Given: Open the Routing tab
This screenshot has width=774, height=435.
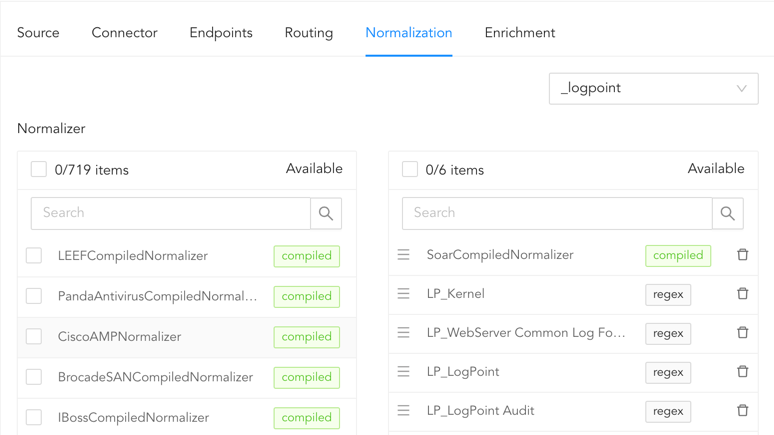Looking at the screenshot, I should pos(308,33).
